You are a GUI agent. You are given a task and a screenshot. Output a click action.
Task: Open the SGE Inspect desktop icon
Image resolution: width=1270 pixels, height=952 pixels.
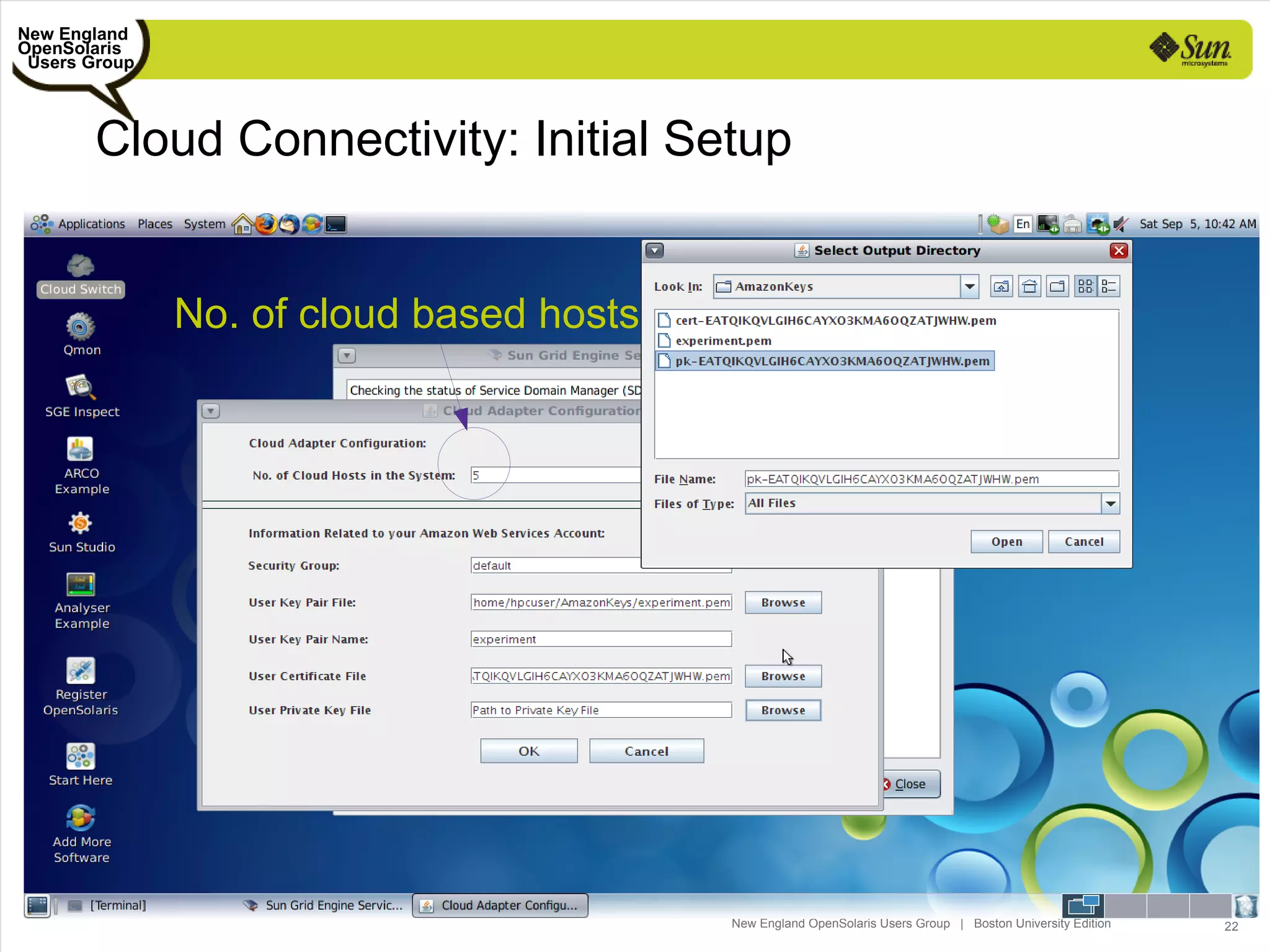point(82,396)
